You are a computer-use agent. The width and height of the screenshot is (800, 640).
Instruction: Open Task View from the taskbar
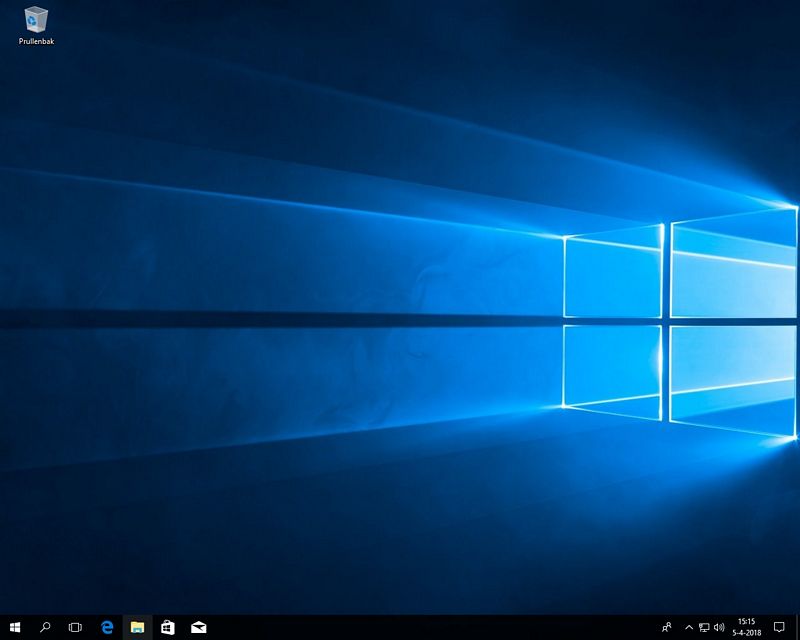coord(75,627)
